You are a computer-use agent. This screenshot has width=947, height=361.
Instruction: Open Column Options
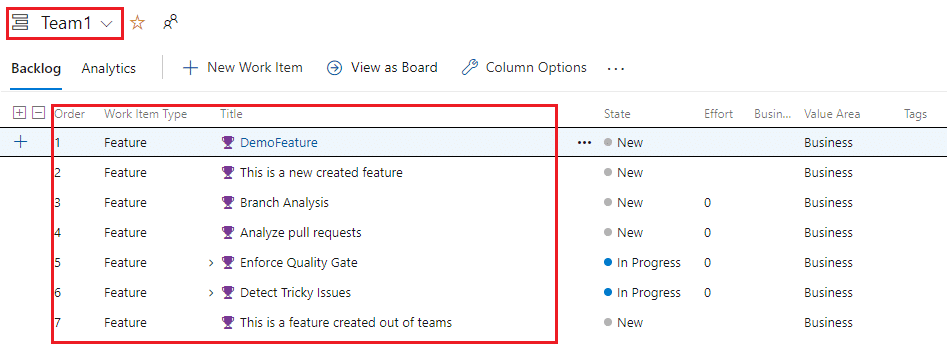click(524, 68)
